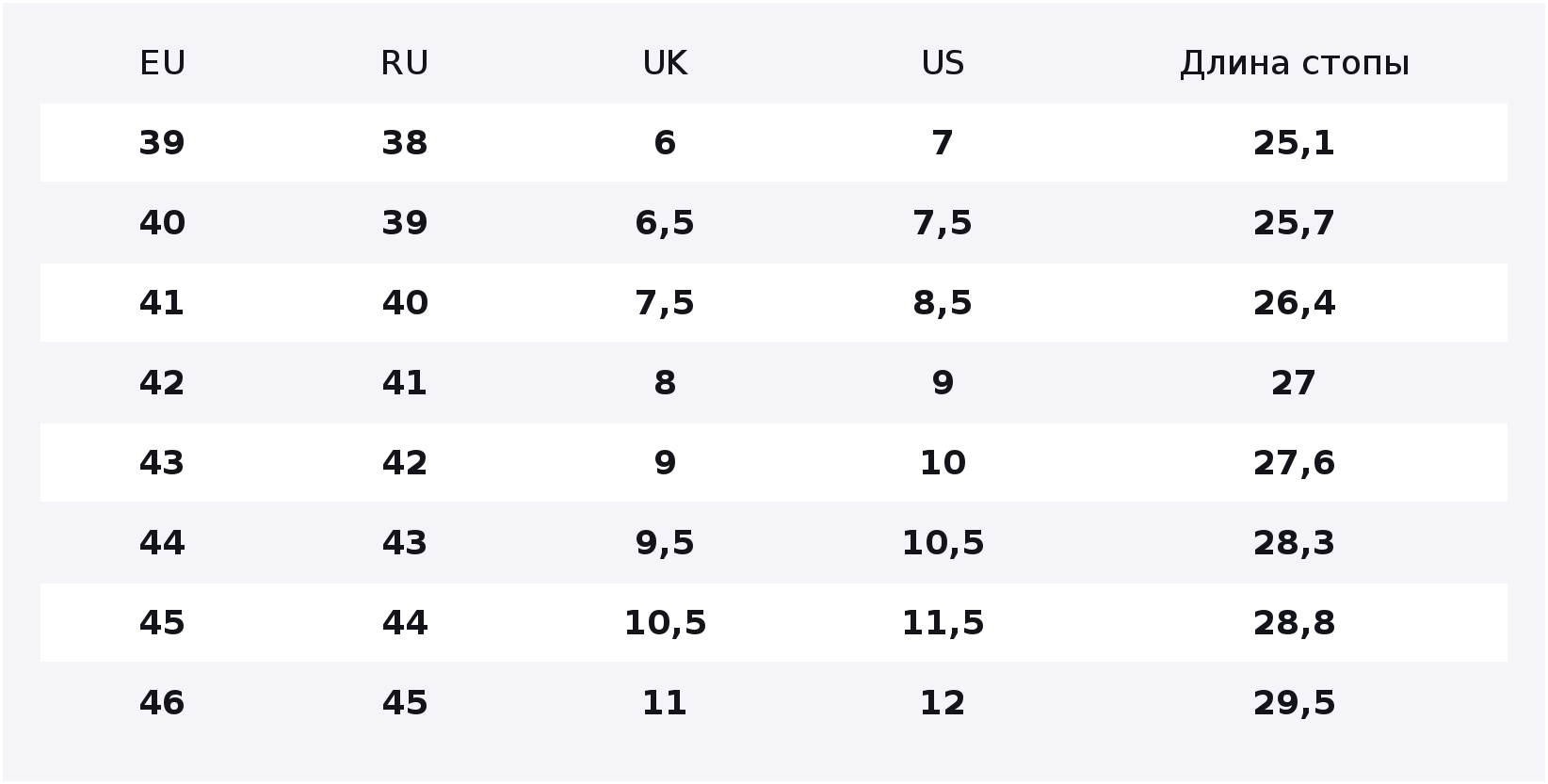Click UK size 6,5 cell
The width and height of the screenshot is (1548, 784).
(x=665, y=223)
